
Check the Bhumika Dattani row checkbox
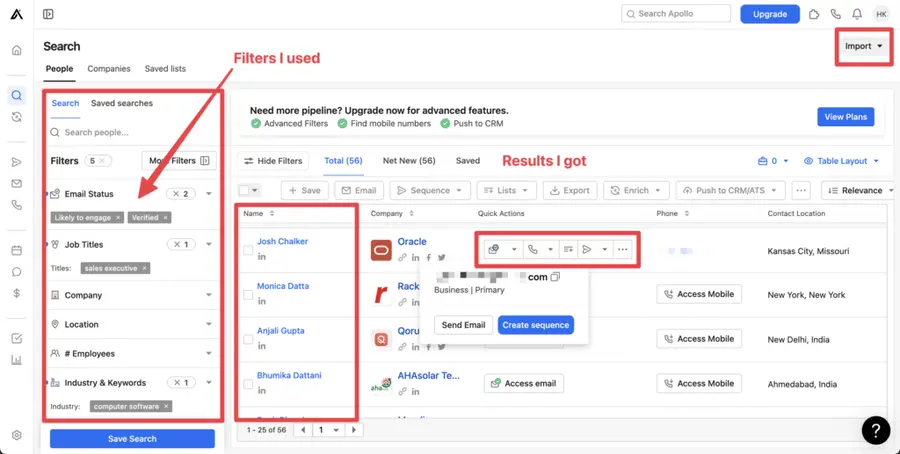tap(248, 384)
